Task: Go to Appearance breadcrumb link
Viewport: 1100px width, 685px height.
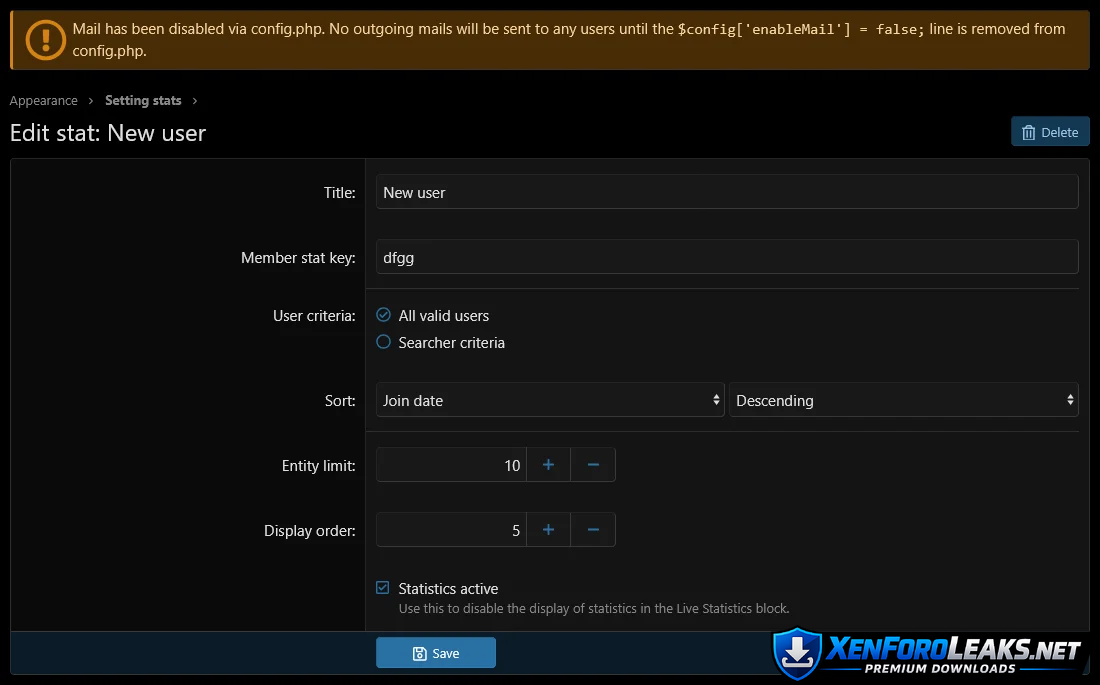Action: [x=44, y=100]
